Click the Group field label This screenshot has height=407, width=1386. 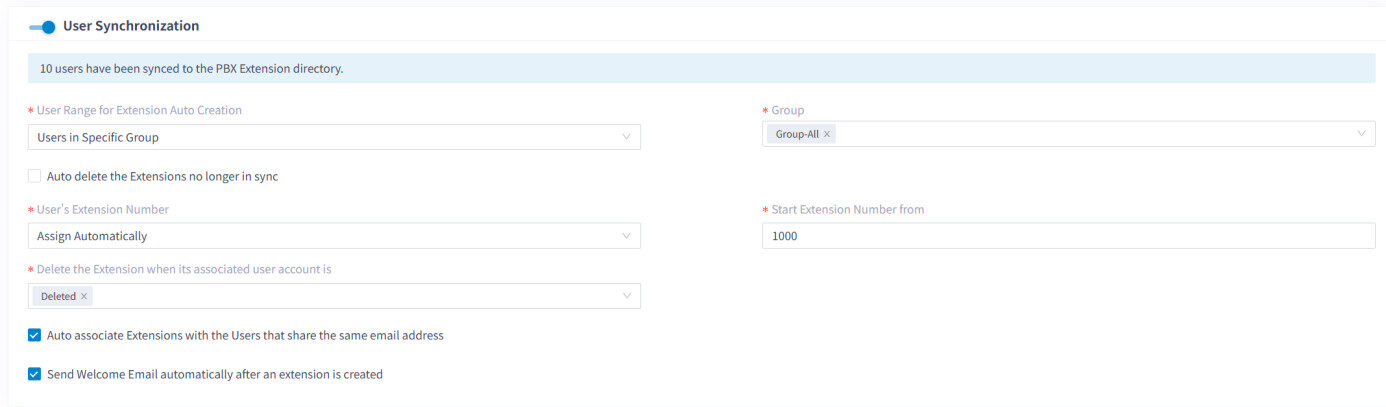[788, 110]
